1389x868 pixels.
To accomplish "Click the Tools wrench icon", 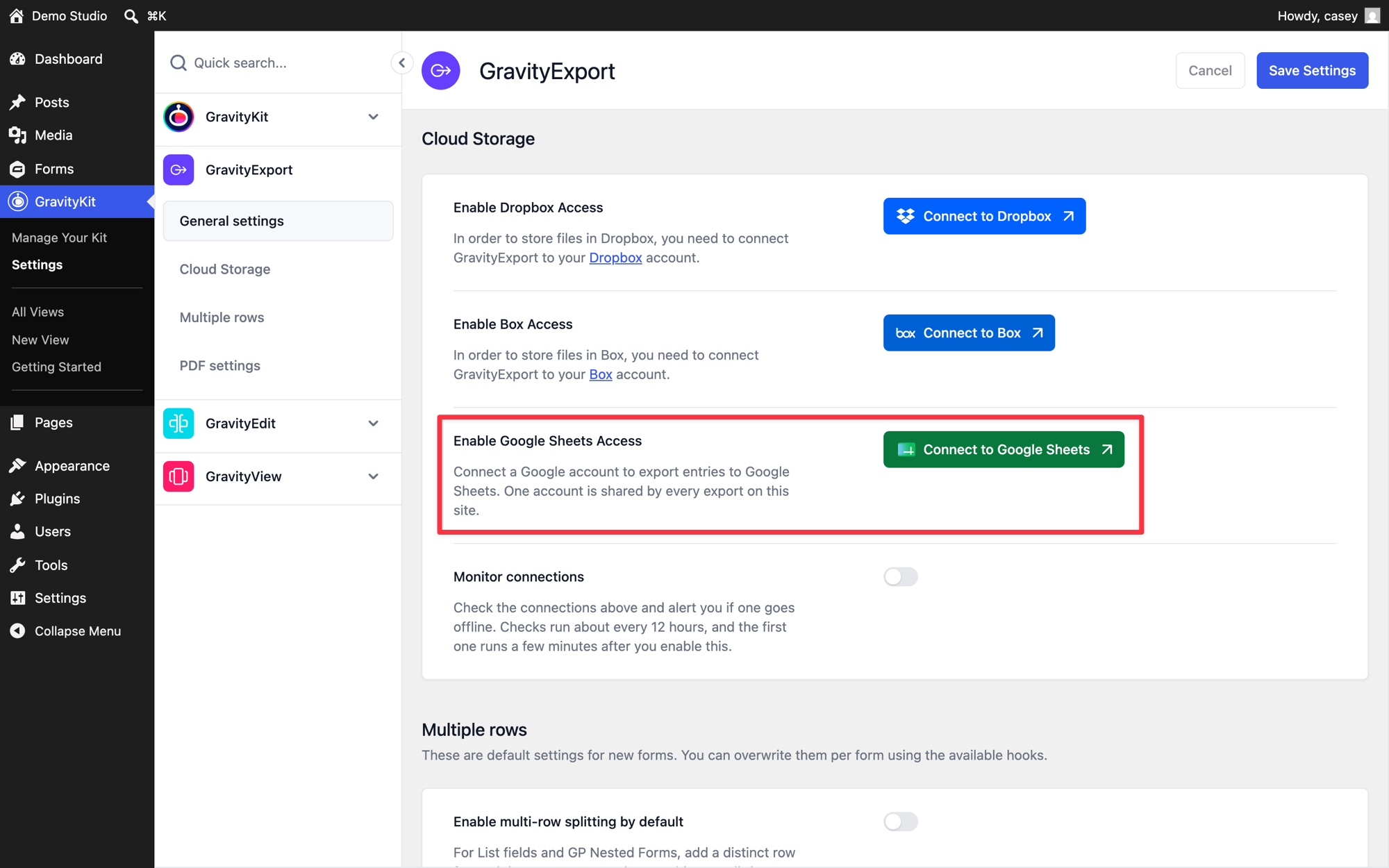I will click(17, 565).
